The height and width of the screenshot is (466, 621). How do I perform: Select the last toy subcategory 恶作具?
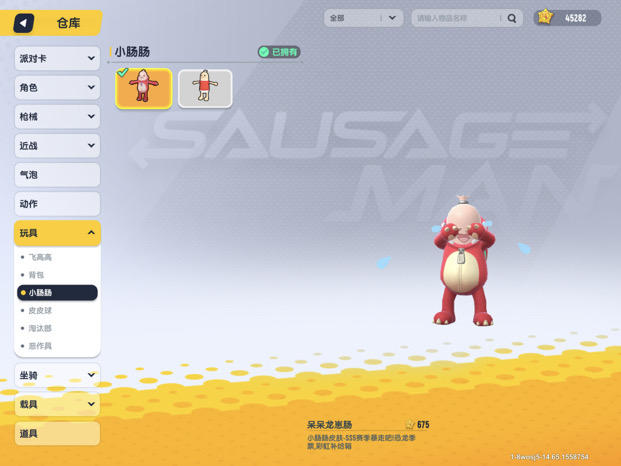tap(40, 346)
